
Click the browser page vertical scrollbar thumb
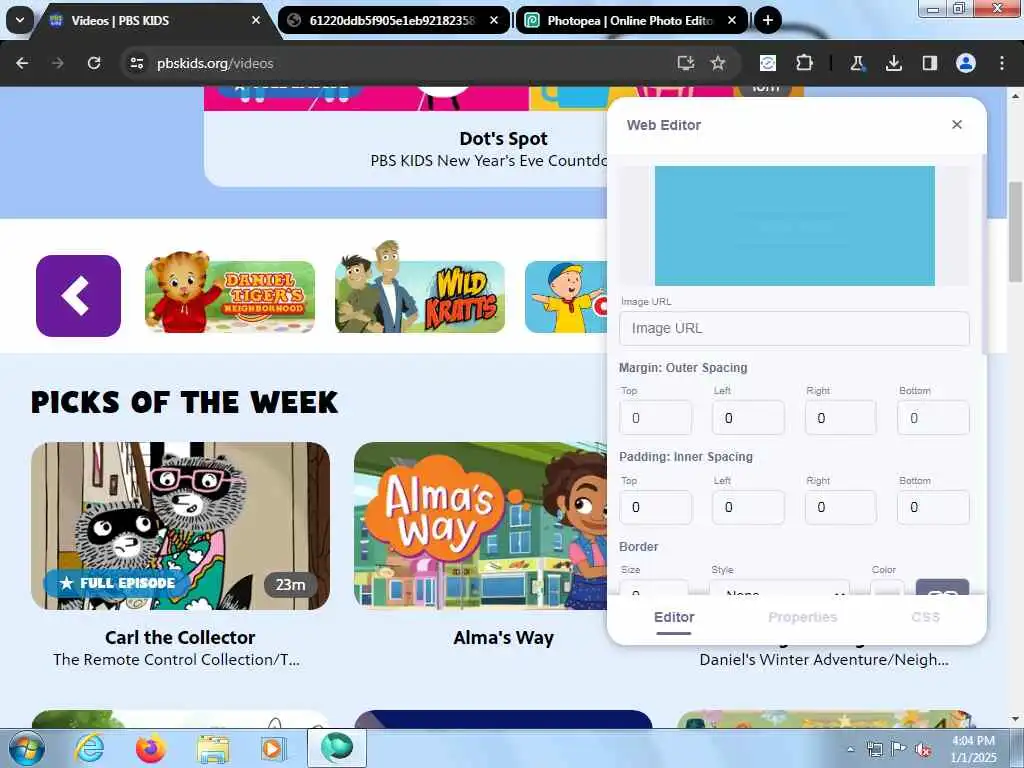(1016, 231)
